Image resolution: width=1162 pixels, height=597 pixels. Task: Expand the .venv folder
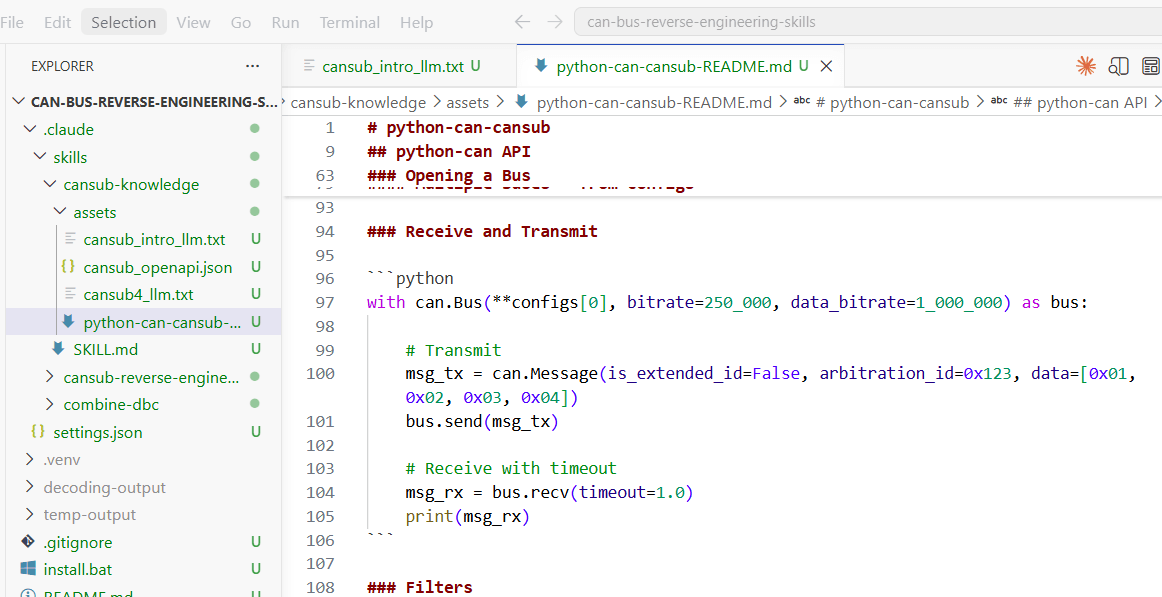coord(30,459)
